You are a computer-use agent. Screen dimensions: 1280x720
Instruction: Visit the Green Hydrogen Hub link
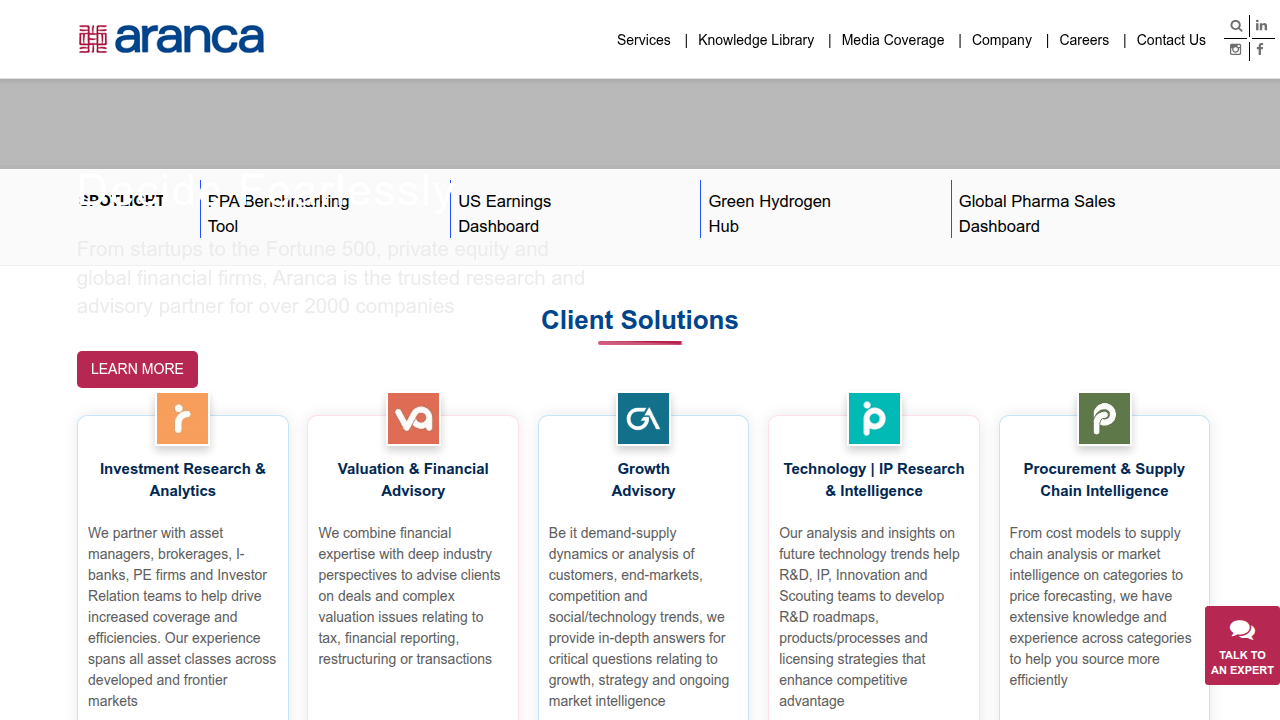tap(770, 214)
